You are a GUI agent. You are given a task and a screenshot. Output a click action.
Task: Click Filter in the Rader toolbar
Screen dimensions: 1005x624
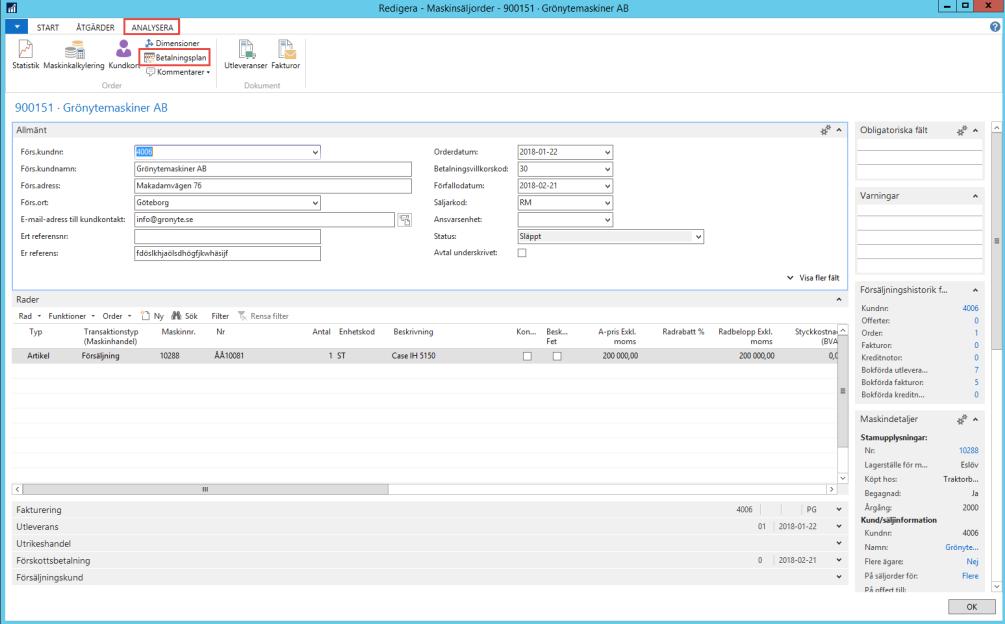point(220,316)
